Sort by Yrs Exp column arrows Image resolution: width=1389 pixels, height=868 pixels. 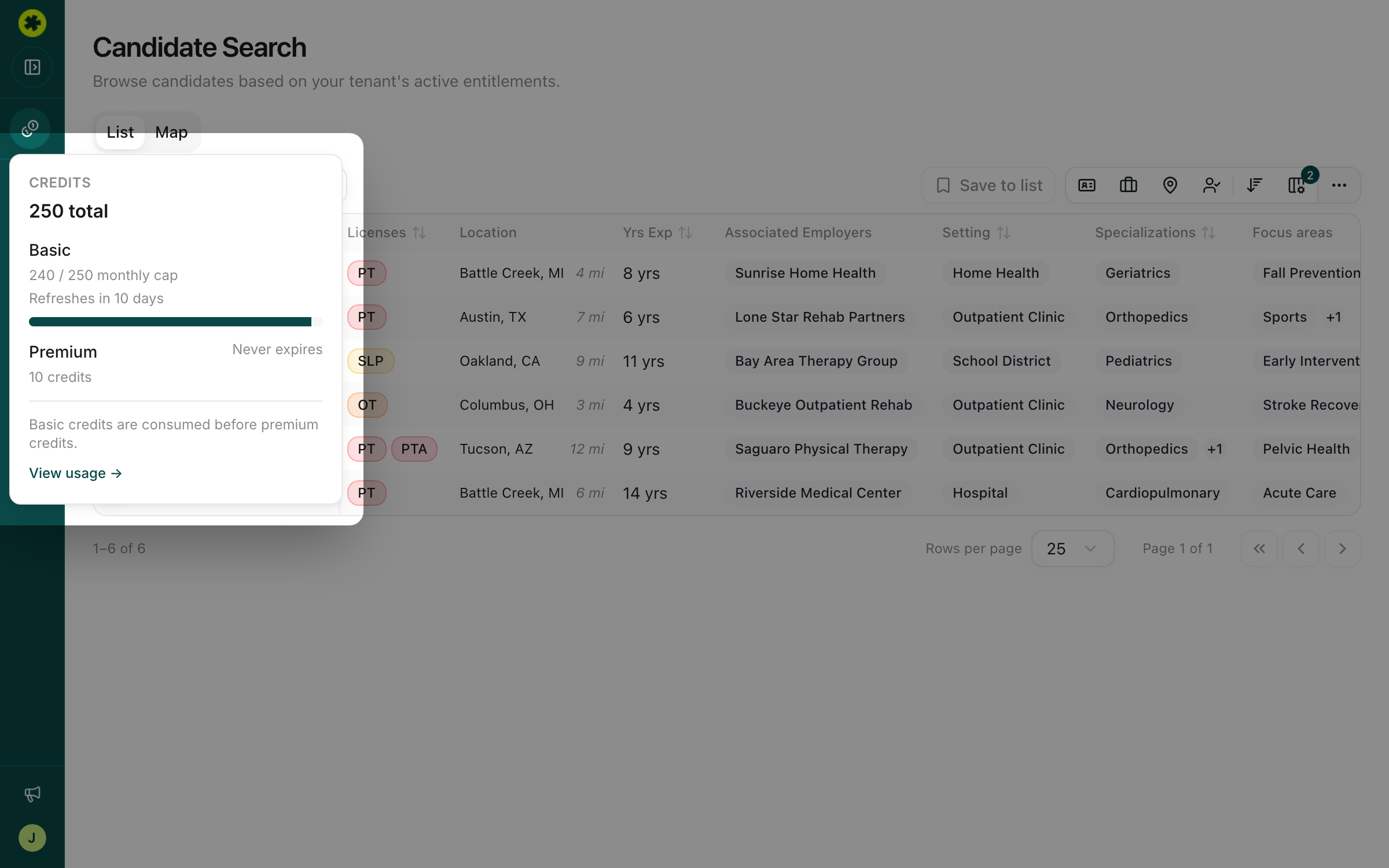(686, 233)
